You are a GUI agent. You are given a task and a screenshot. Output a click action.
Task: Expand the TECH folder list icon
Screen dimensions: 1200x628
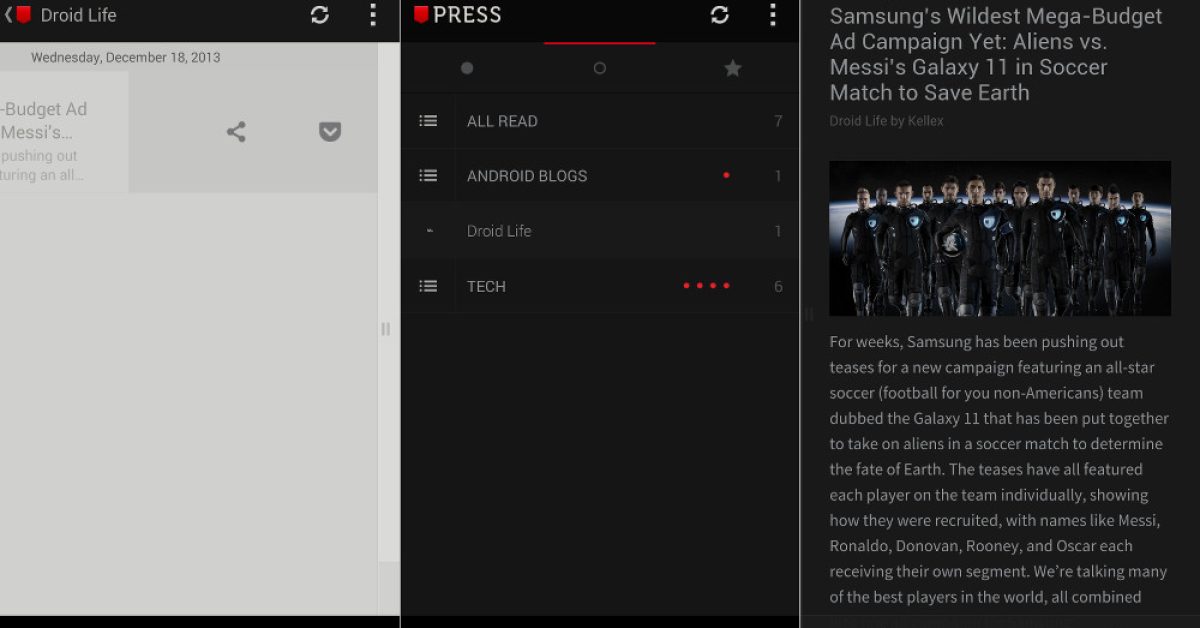428,286
